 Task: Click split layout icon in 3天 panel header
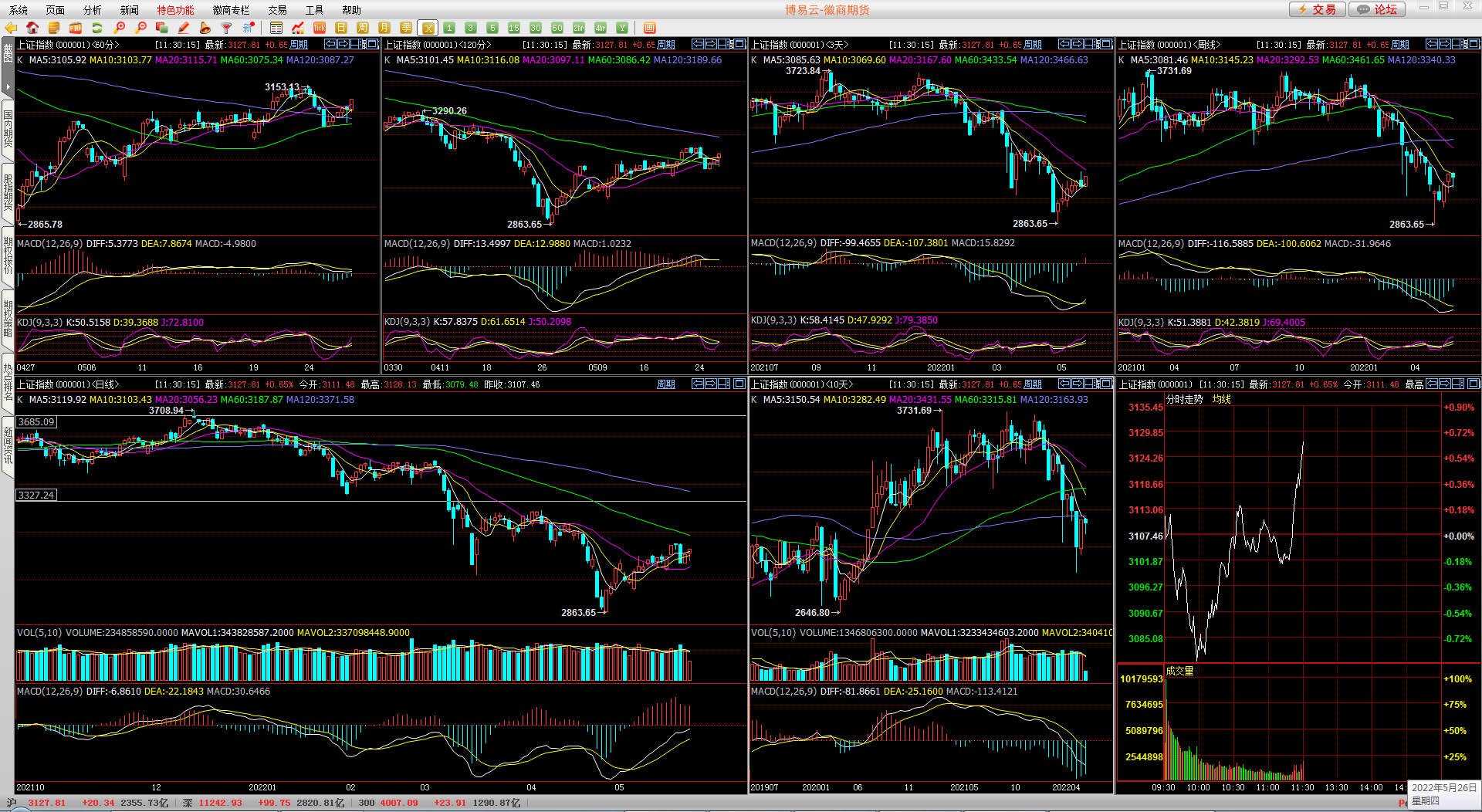coord(1092,44)
